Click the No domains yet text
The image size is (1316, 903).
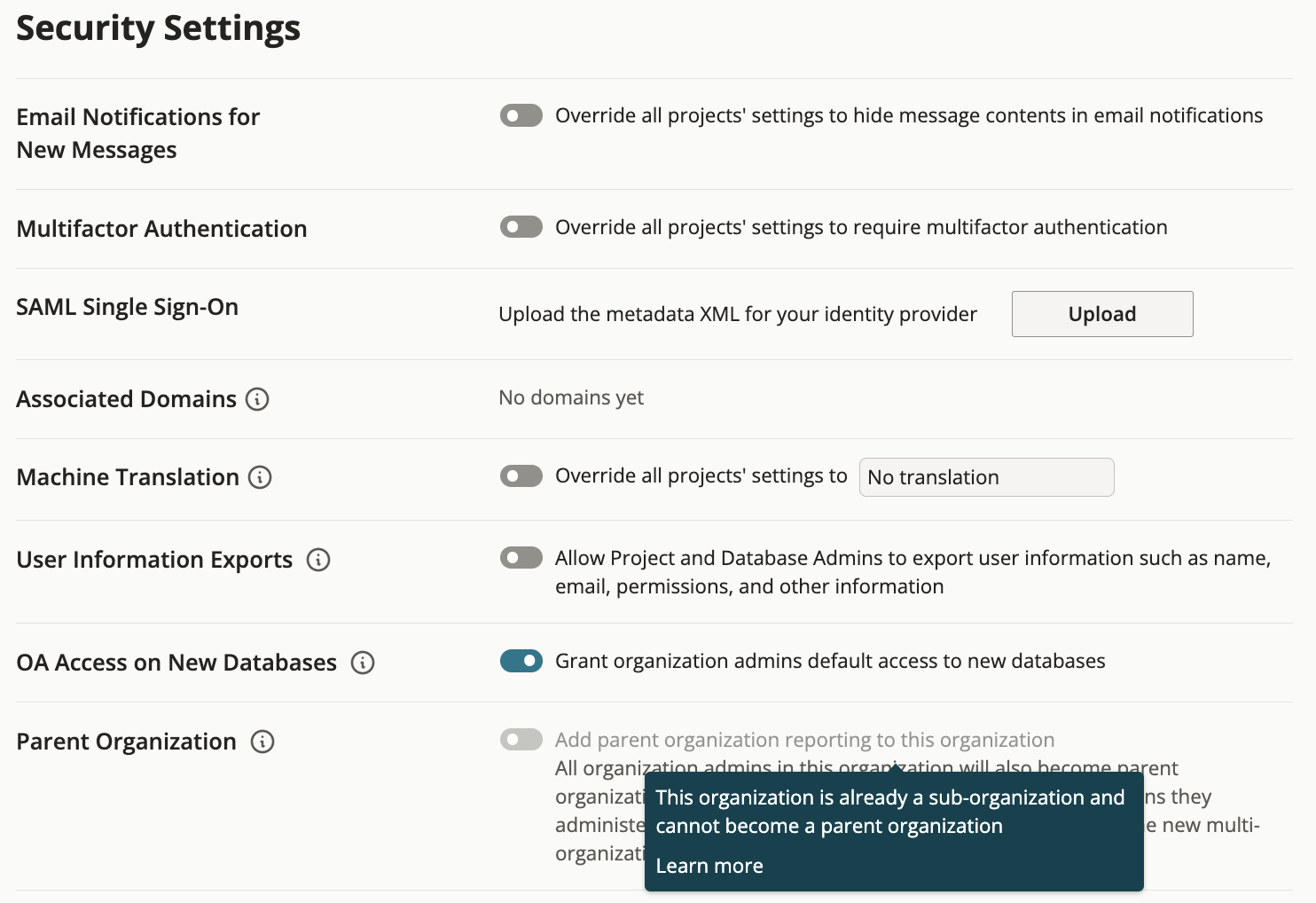tap(570, 397)
